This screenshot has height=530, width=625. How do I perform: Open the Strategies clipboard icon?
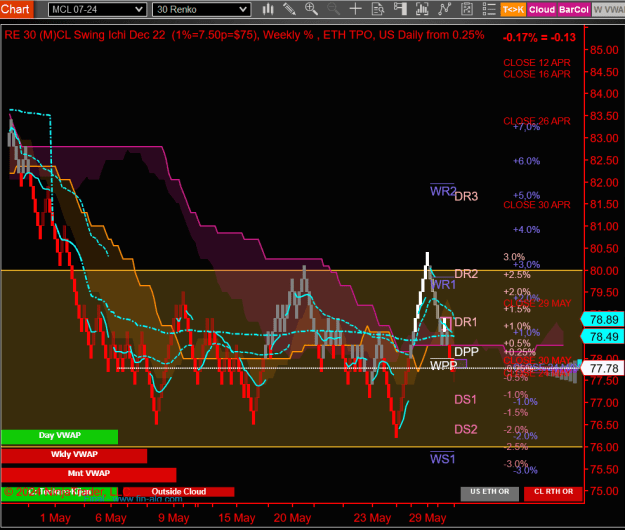click(467, 9)
